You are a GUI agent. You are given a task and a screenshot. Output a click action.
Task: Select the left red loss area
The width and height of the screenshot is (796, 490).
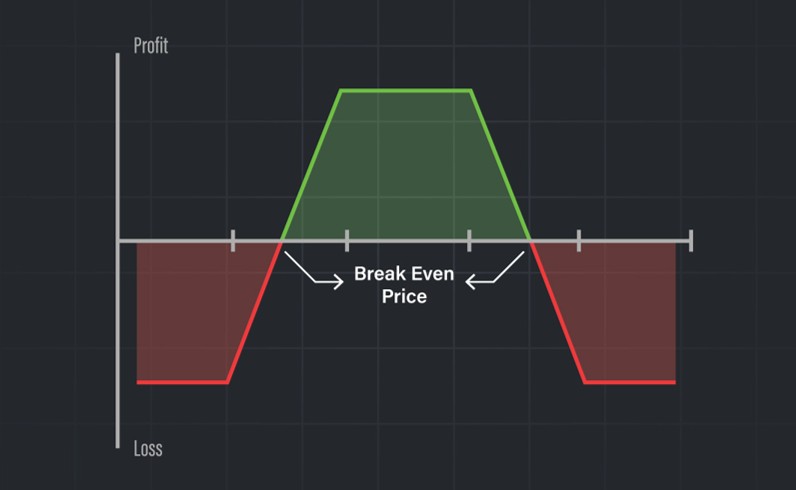click(190, 310)
